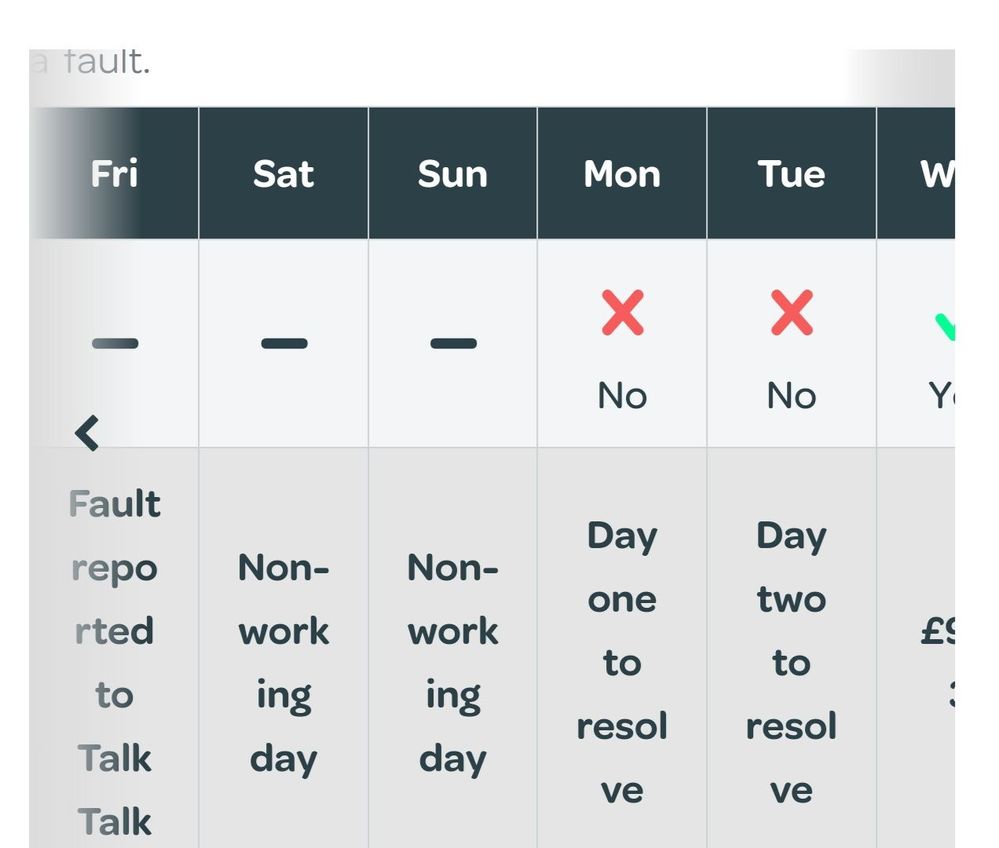Click Saturday's 'Non-working day' cell
Viewport: 999px width, 848px height.
point(284,648)
